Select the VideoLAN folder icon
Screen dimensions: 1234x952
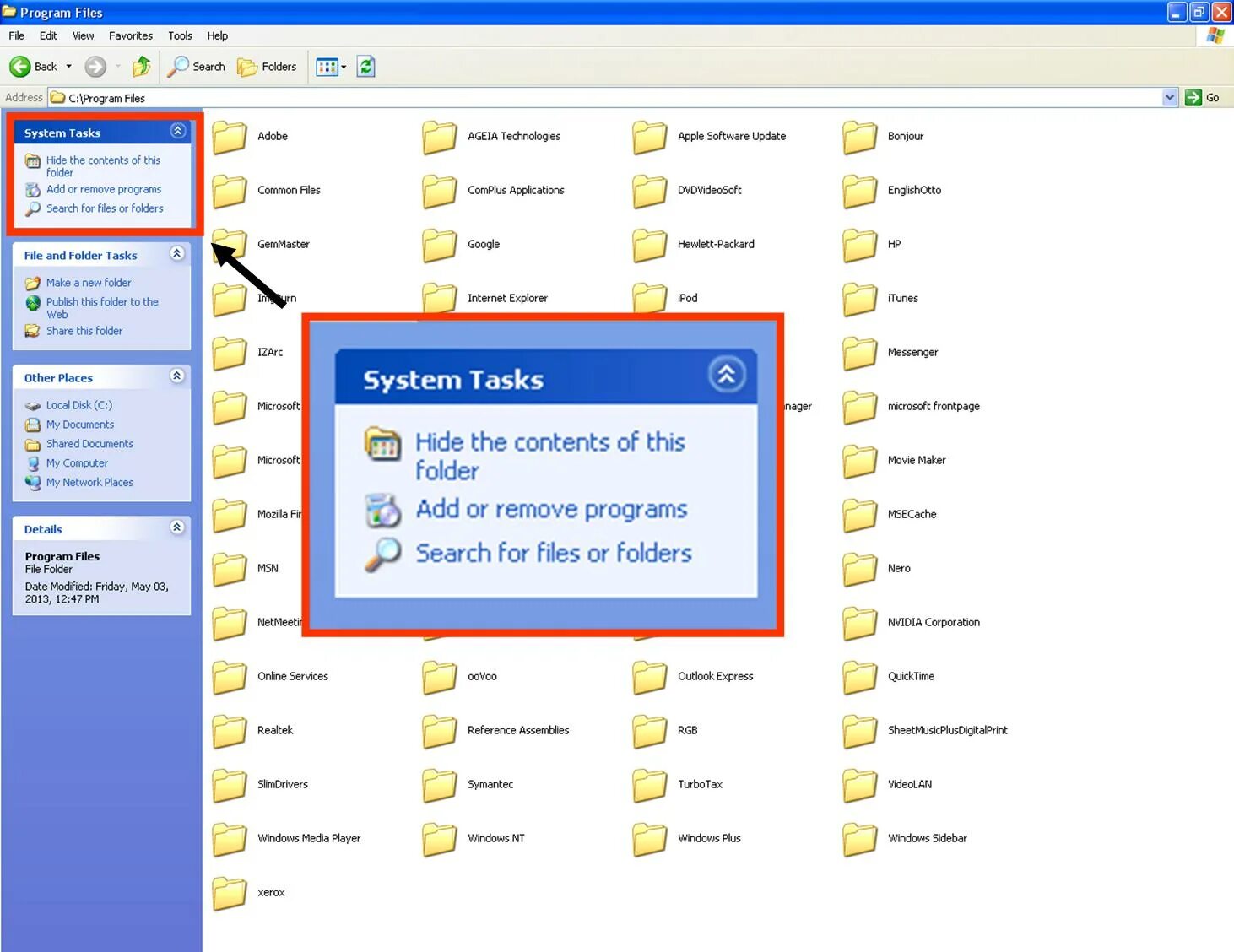(860, 785)
